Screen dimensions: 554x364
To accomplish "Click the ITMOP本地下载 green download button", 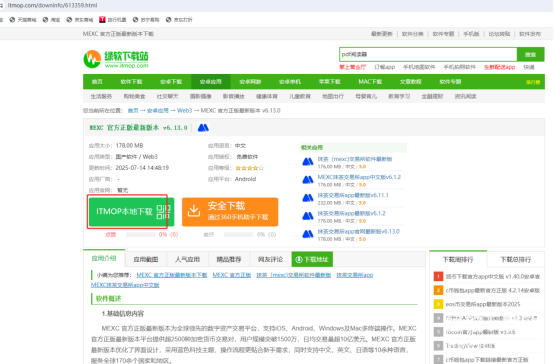I will pyautogui.click(x=131, y=212).
